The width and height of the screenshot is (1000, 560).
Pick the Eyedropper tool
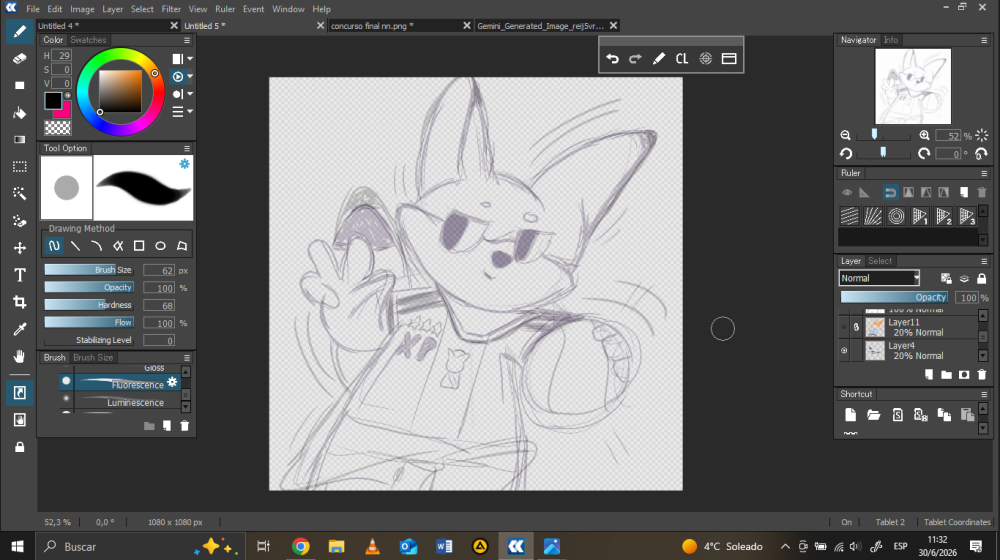tap(20, 329)
